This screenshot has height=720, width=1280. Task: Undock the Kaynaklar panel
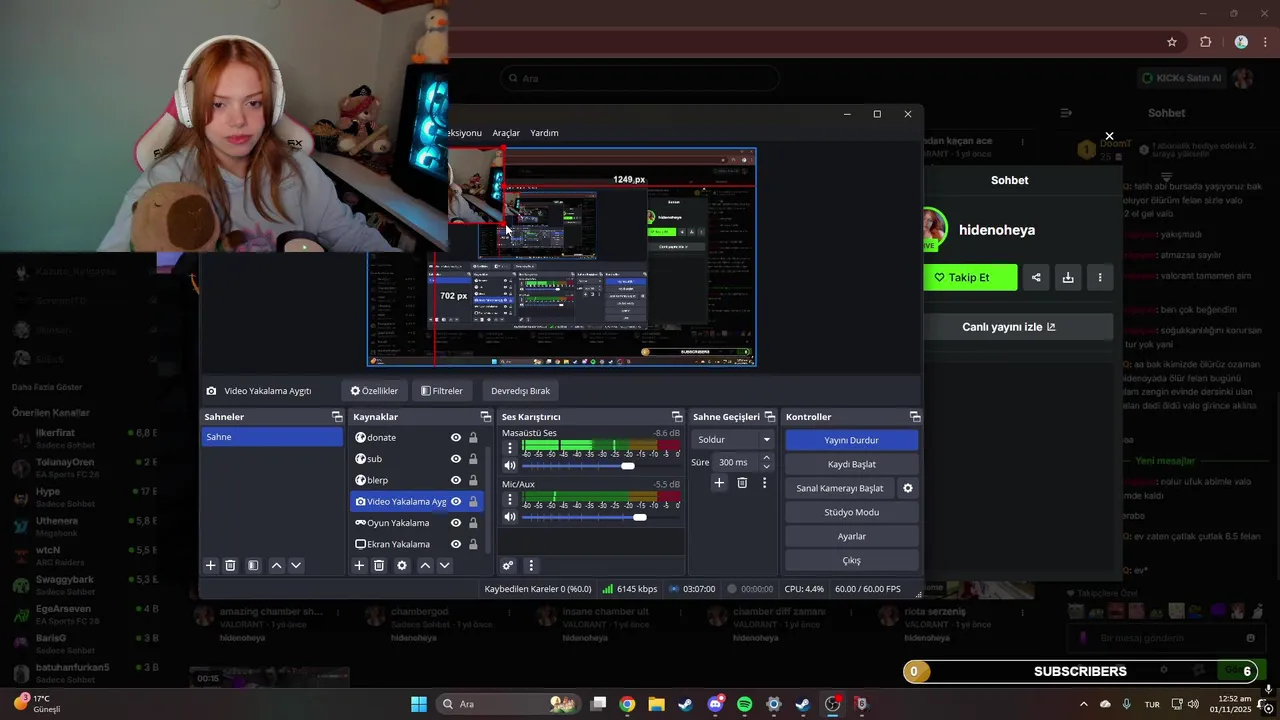coord(486,417)
